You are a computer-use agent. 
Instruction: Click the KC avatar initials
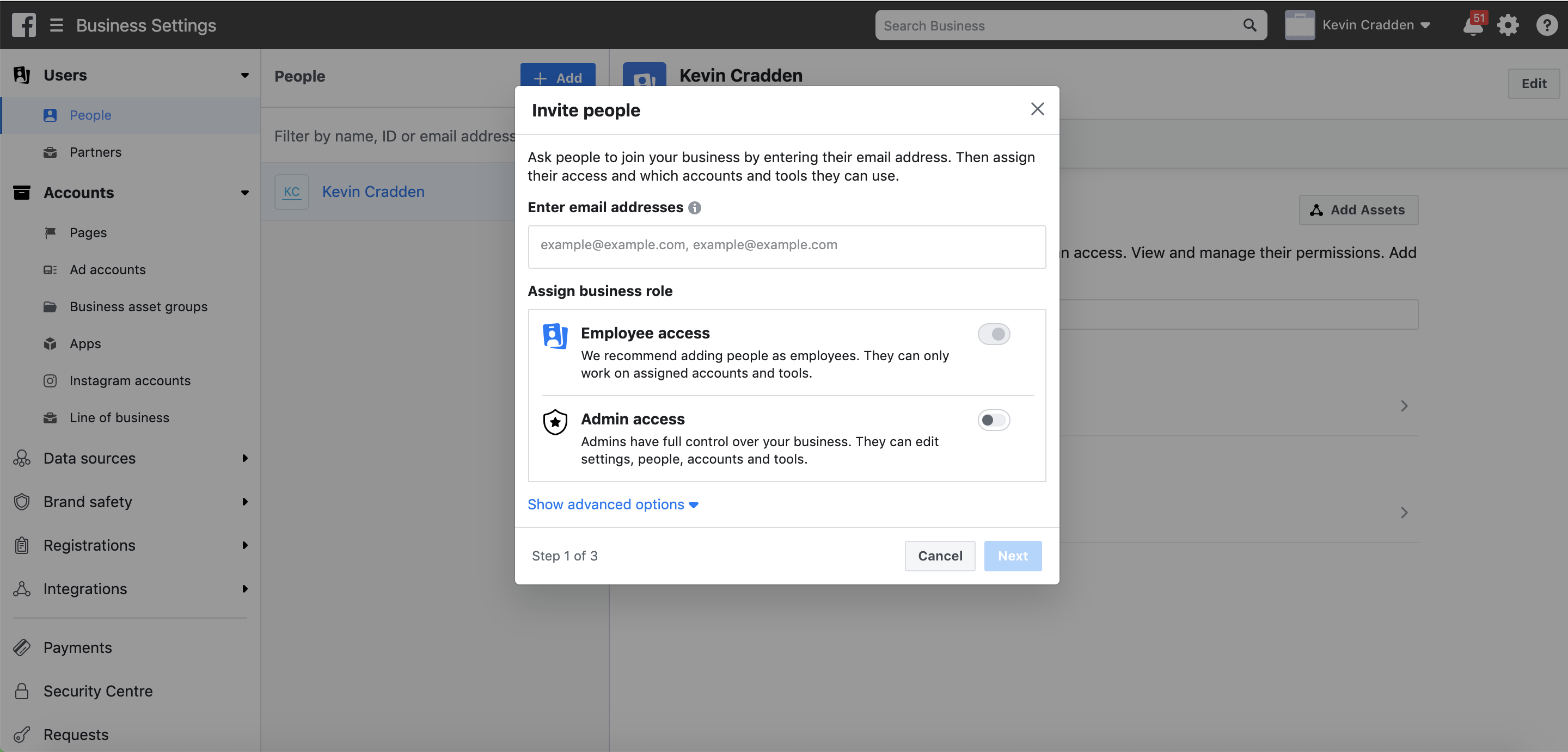tap(292, 192)
